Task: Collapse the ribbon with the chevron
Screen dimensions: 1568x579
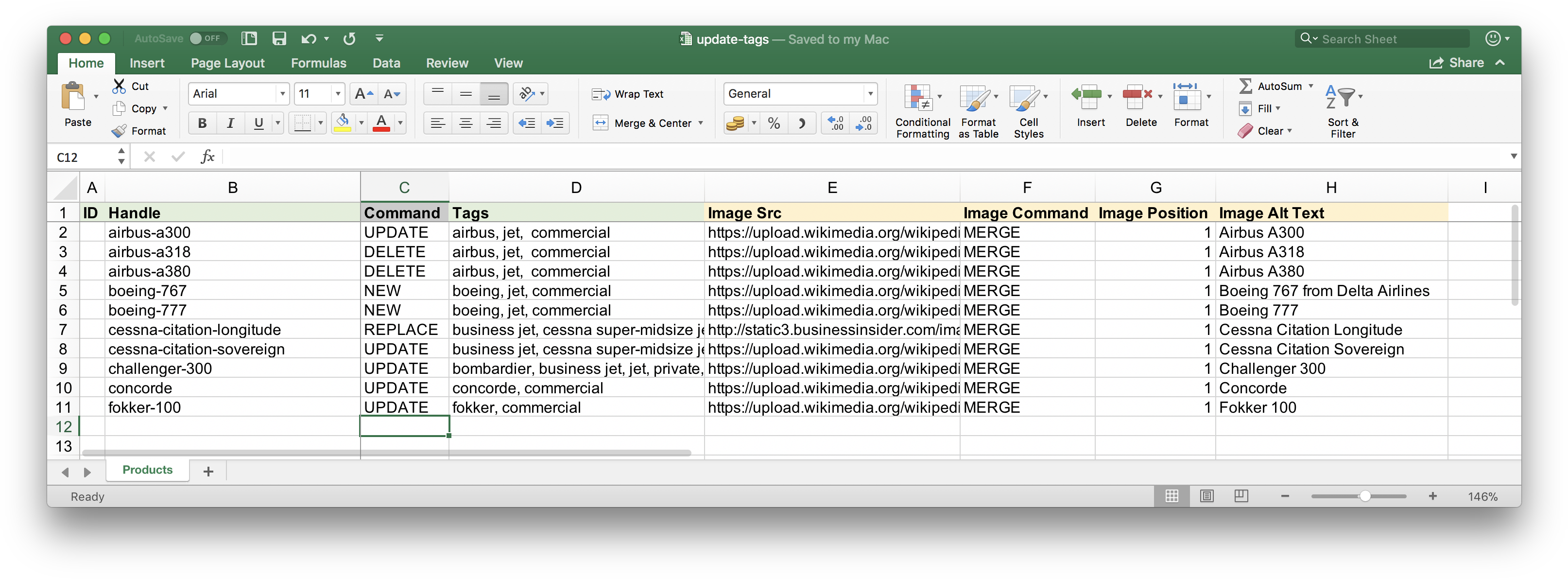Action: (1500, 63)
